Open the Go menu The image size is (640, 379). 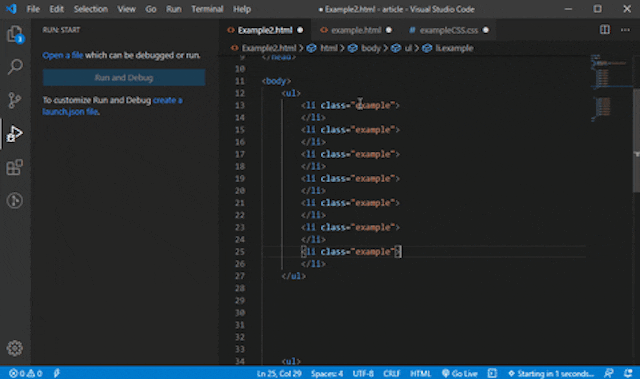pyautogui.click(x=151, y=9)
